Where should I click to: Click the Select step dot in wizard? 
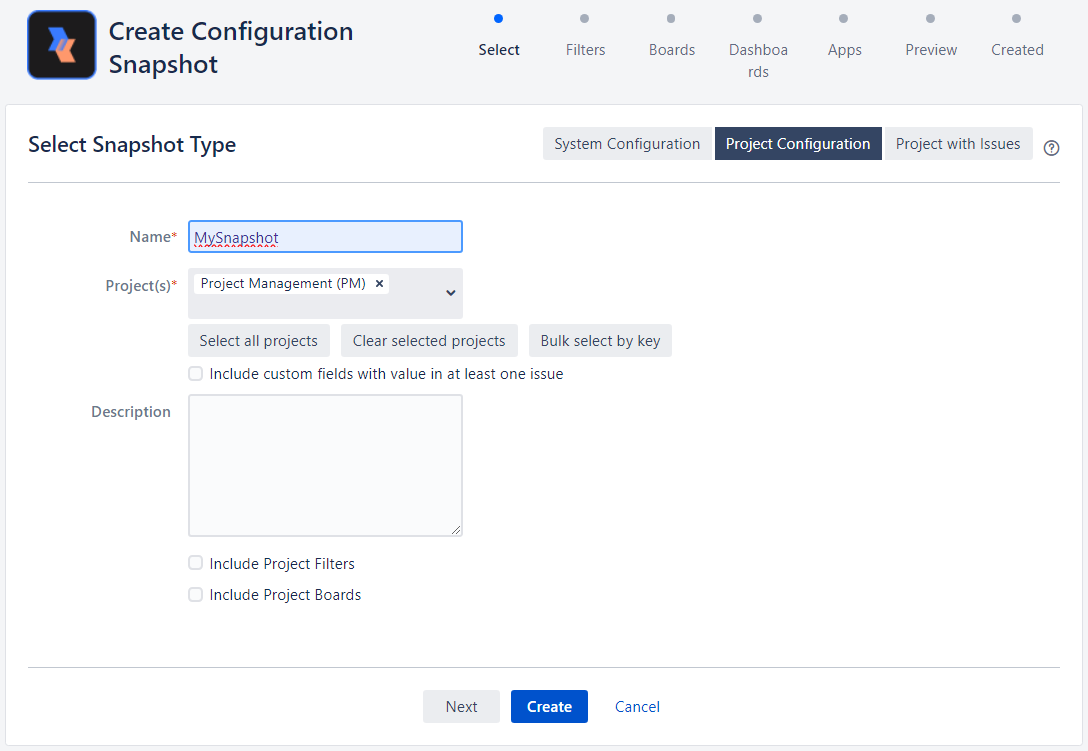(x=499, y=18)
